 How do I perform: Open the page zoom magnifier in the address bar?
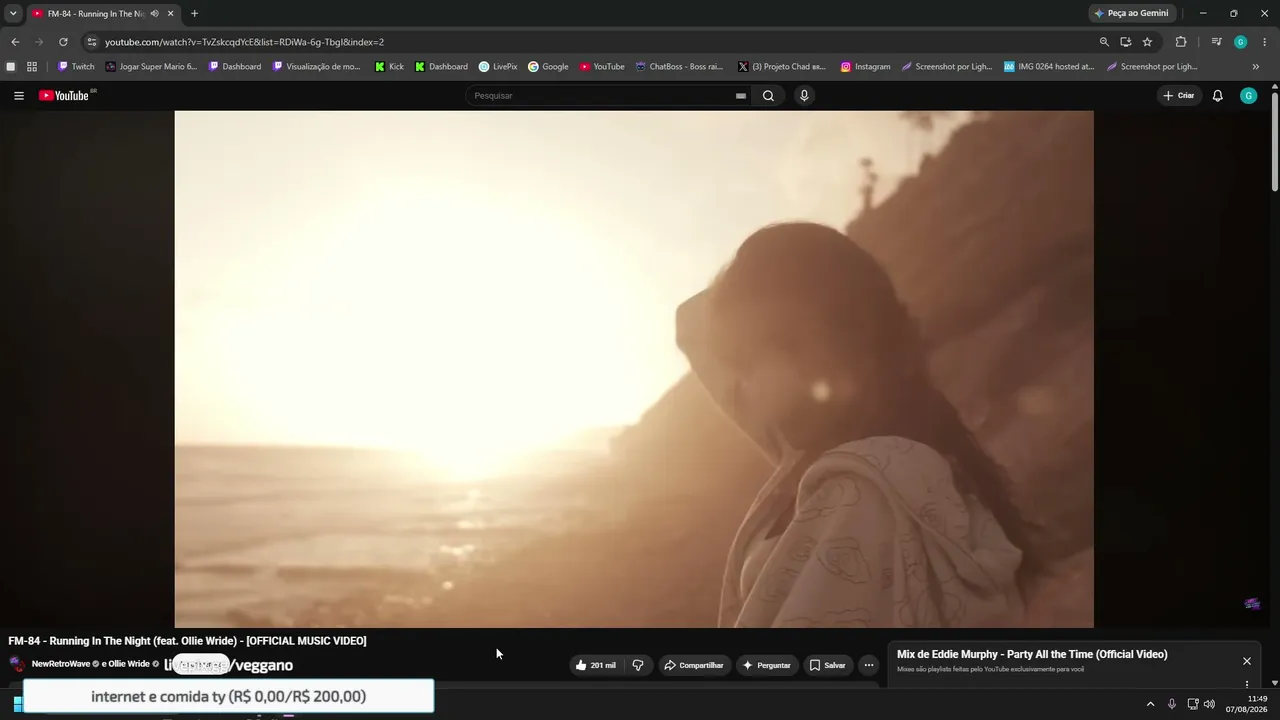[x=1104, y=42]
